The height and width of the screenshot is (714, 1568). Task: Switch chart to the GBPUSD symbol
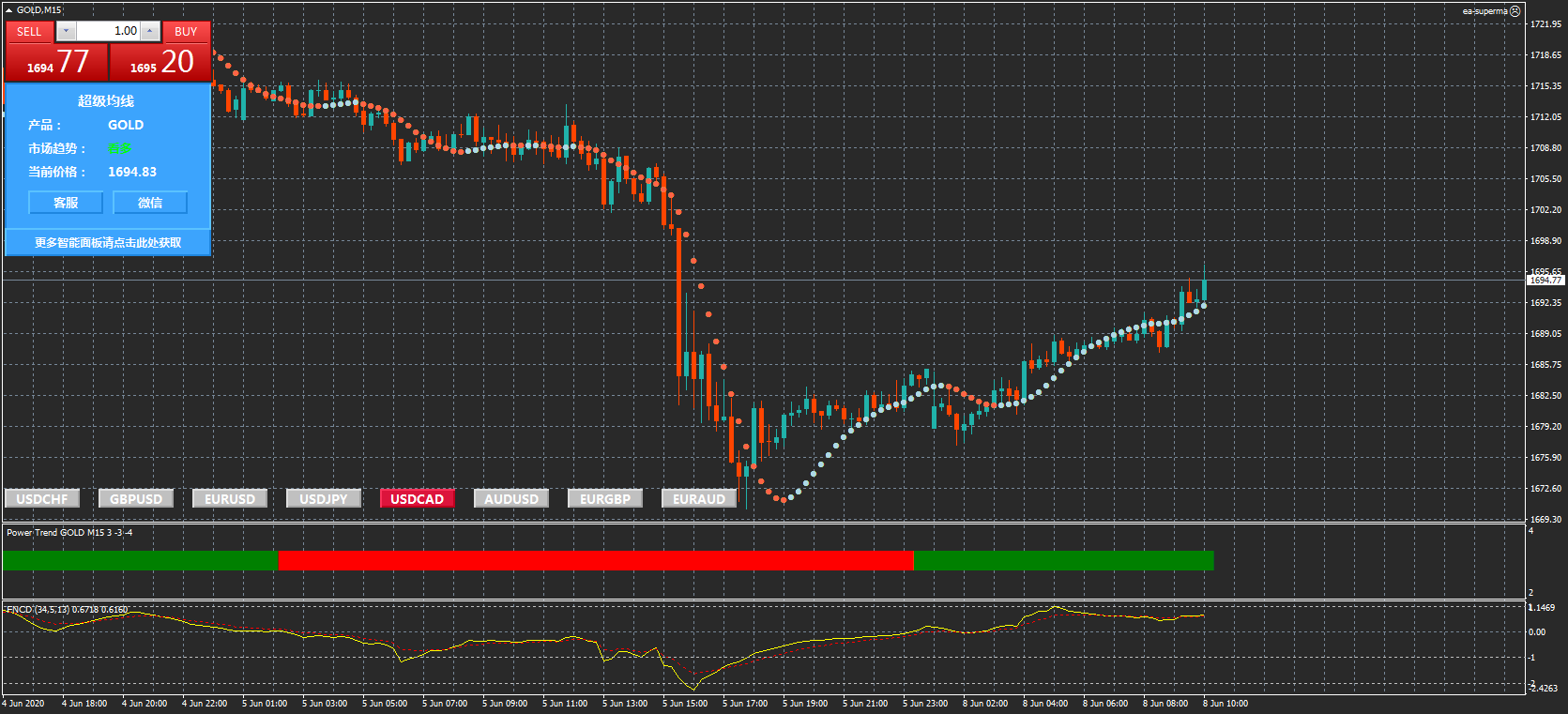click(136, 499)
